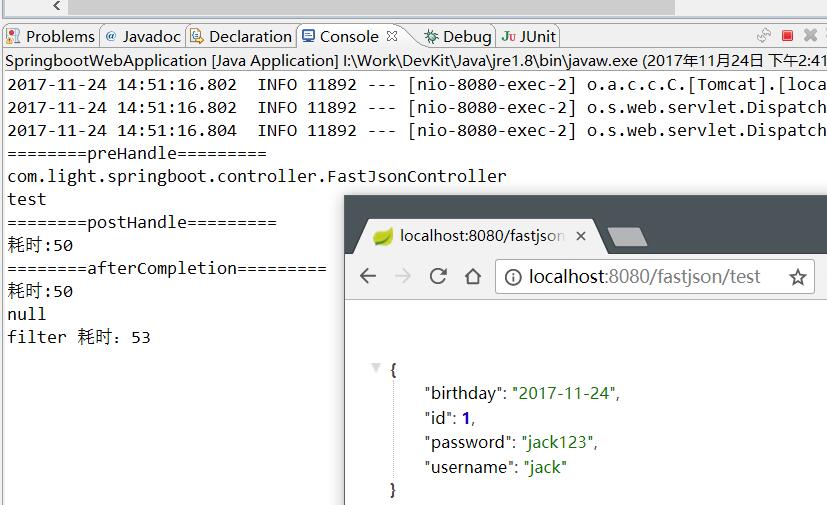
Task: Go to the browser home page icon
Action: [x=473, y=276]
